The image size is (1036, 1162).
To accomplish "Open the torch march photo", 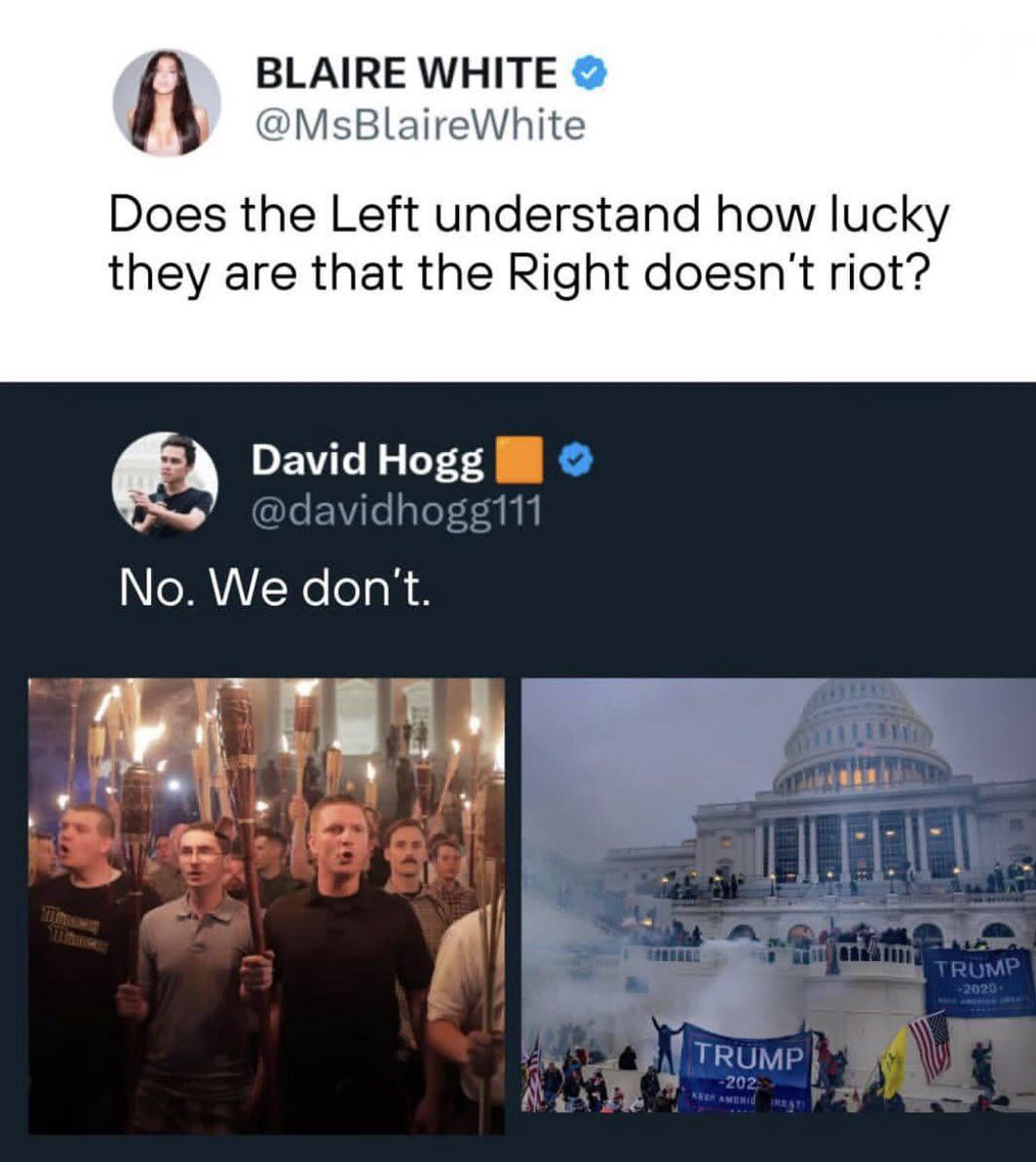I will click(x=267, y=905).
